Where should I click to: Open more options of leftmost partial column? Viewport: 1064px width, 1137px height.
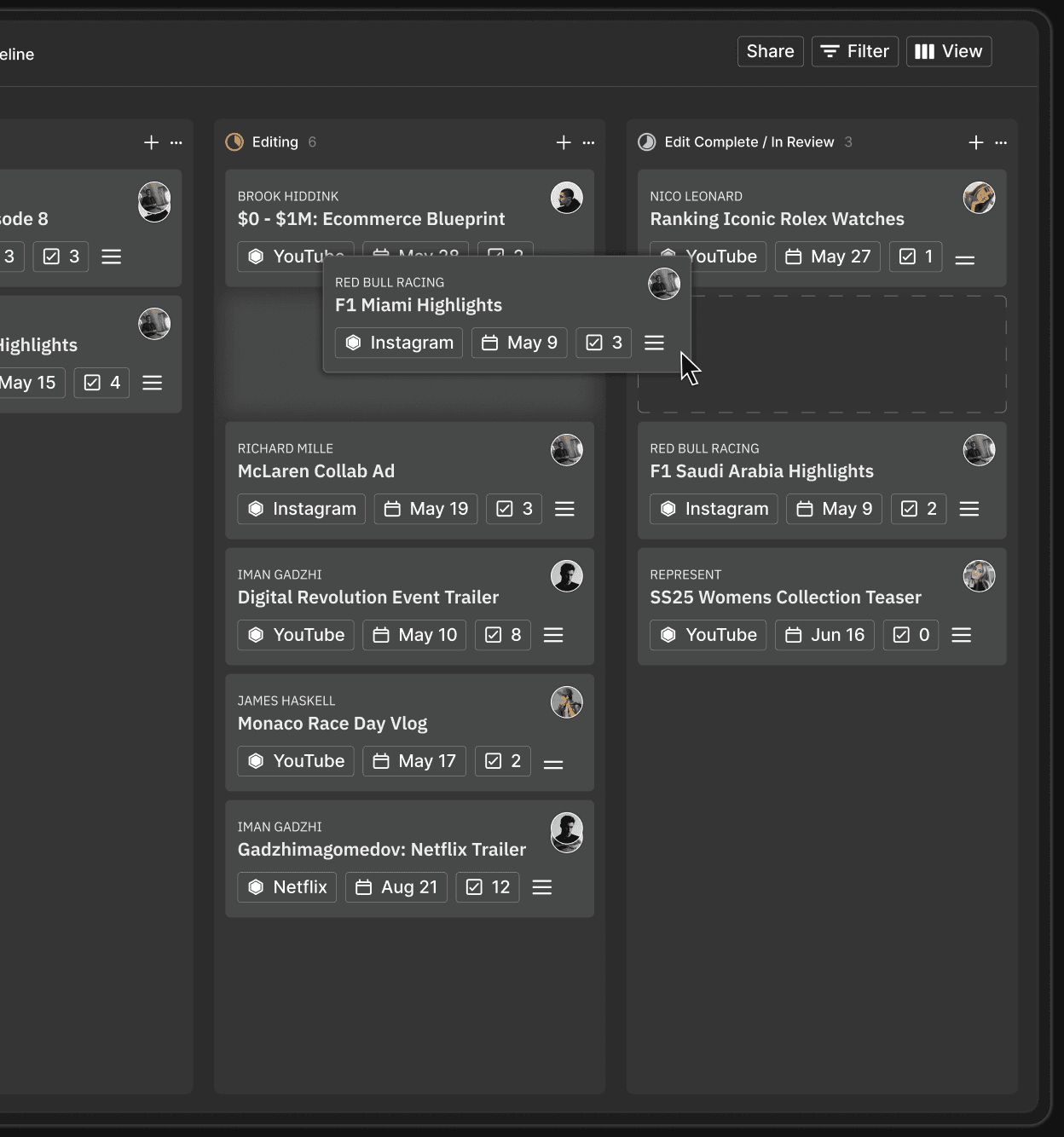pos(176,142)
